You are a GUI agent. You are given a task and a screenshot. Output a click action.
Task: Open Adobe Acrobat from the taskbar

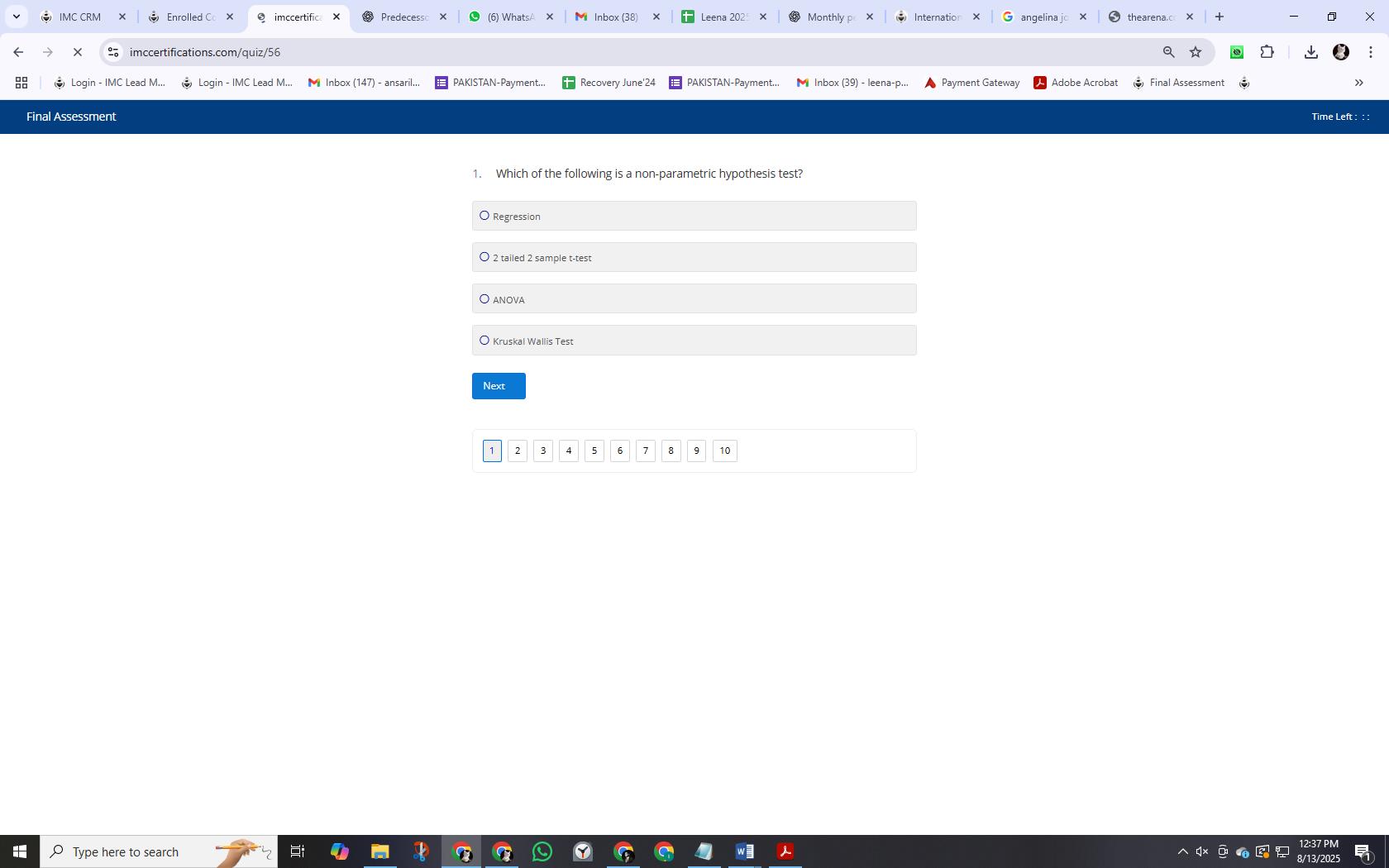[785, 851]
